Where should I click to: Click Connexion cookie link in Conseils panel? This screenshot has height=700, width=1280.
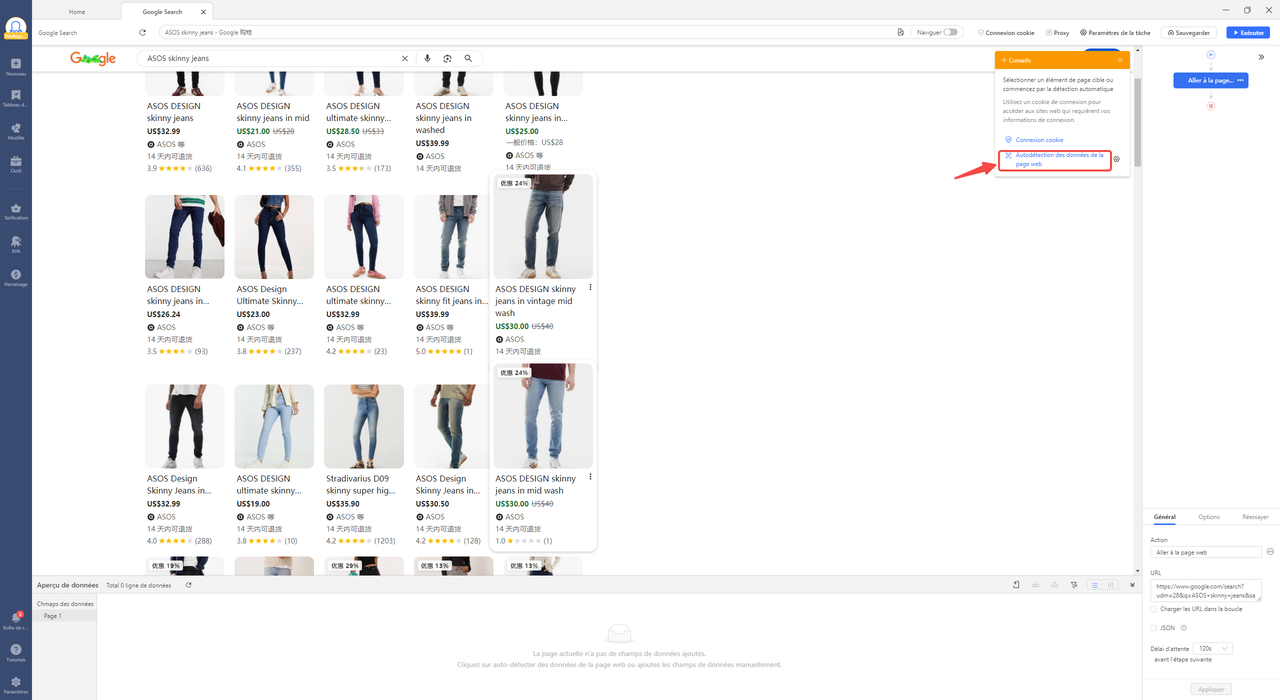(1034, 140)
